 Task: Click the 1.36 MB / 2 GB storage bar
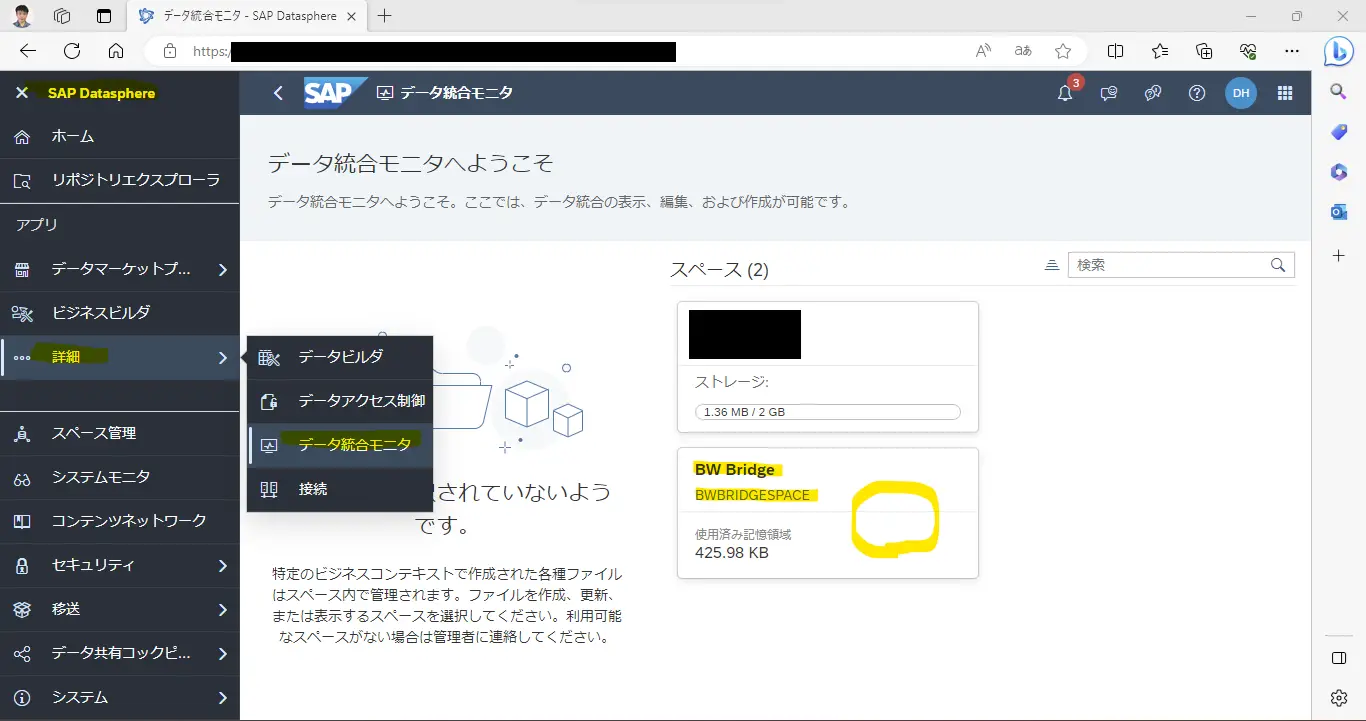coord(828,412)
